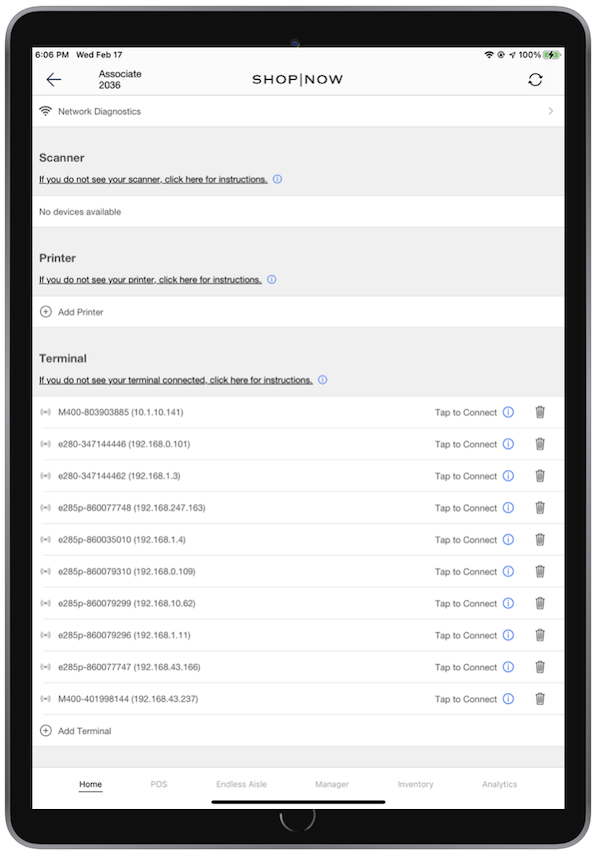The image size is (600, 851).
Task: Tap to Connect for e285p-860077748
Action: click(465, 508)
